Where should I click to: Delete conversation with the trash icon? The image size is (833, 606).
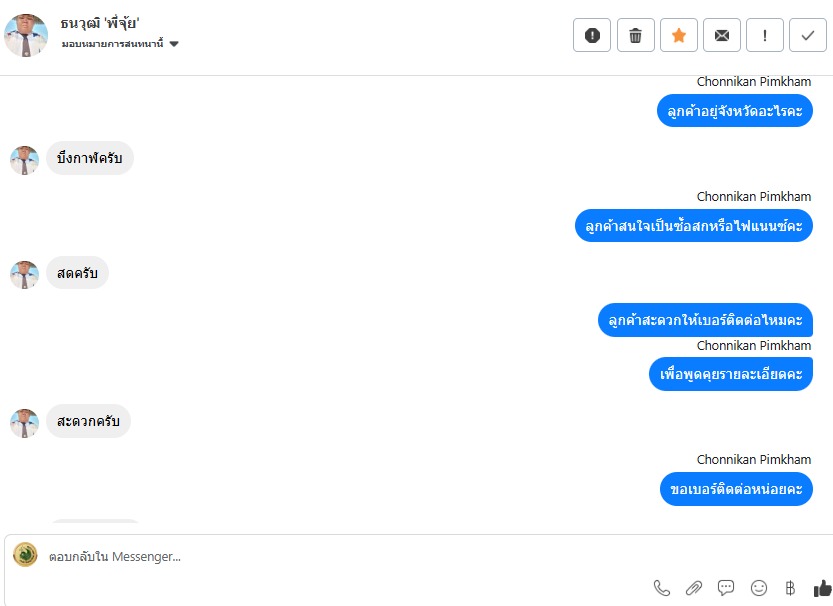[635, 35]
